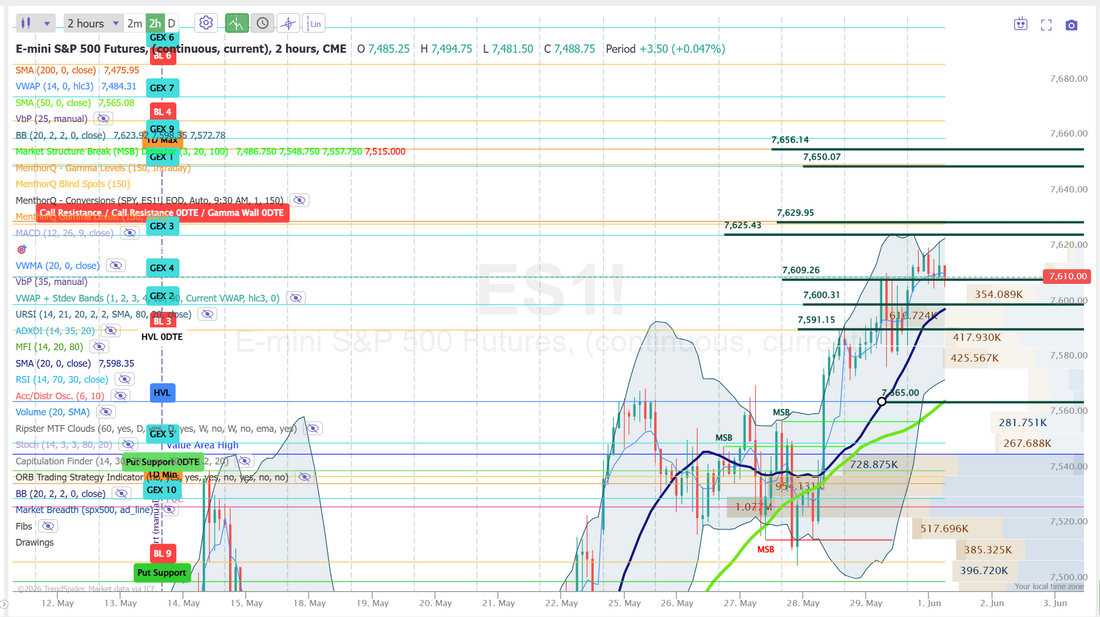
Task: Expand the chart type dropdown arrow
Action: pyautogui.click(x=46, y=23)
